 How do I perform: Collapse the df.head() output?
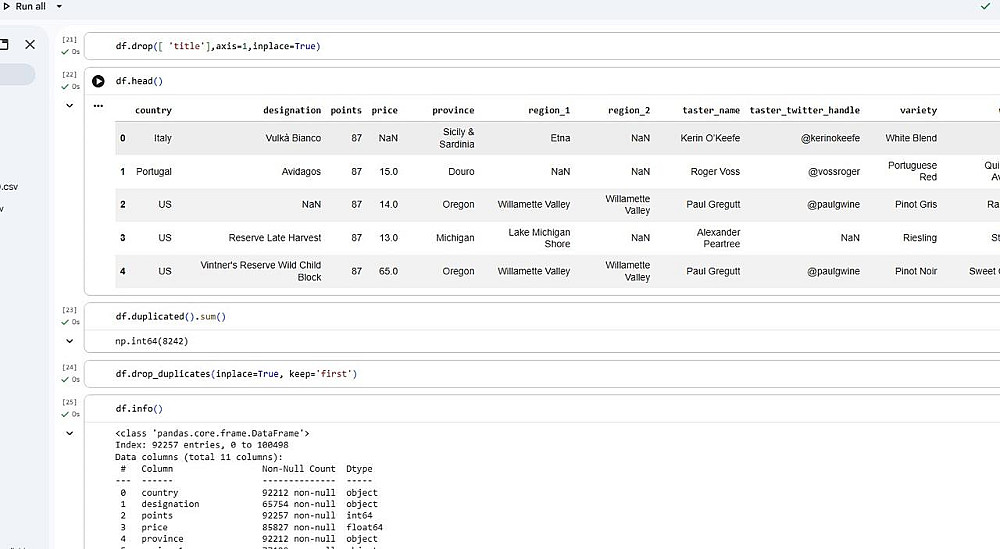(x=69, y=105)
